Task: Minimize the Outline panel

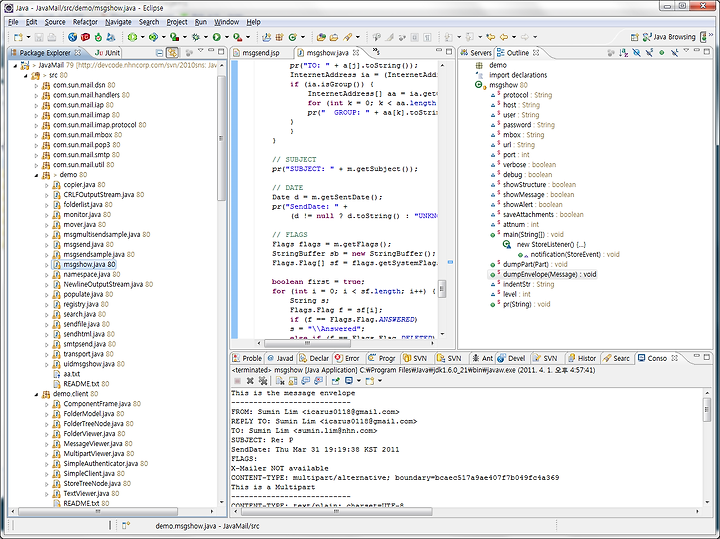Action: (x=697, y=51)
